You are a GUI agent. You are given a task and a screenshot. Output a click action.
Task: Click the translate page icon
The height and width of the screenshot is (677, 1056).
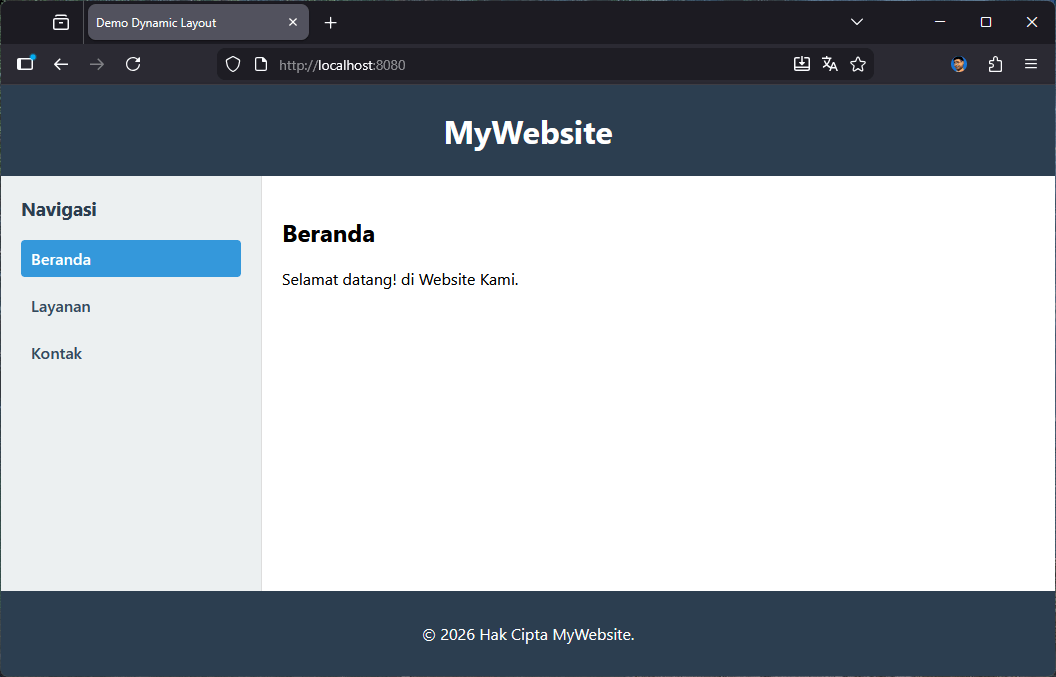pos(830,63)
